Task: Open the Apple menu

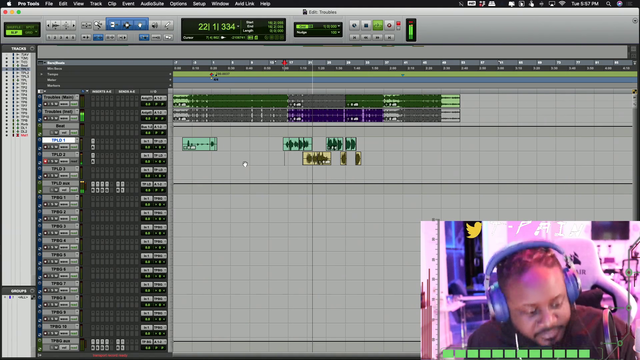Action: pyautogui.click(x=9, y=4)
